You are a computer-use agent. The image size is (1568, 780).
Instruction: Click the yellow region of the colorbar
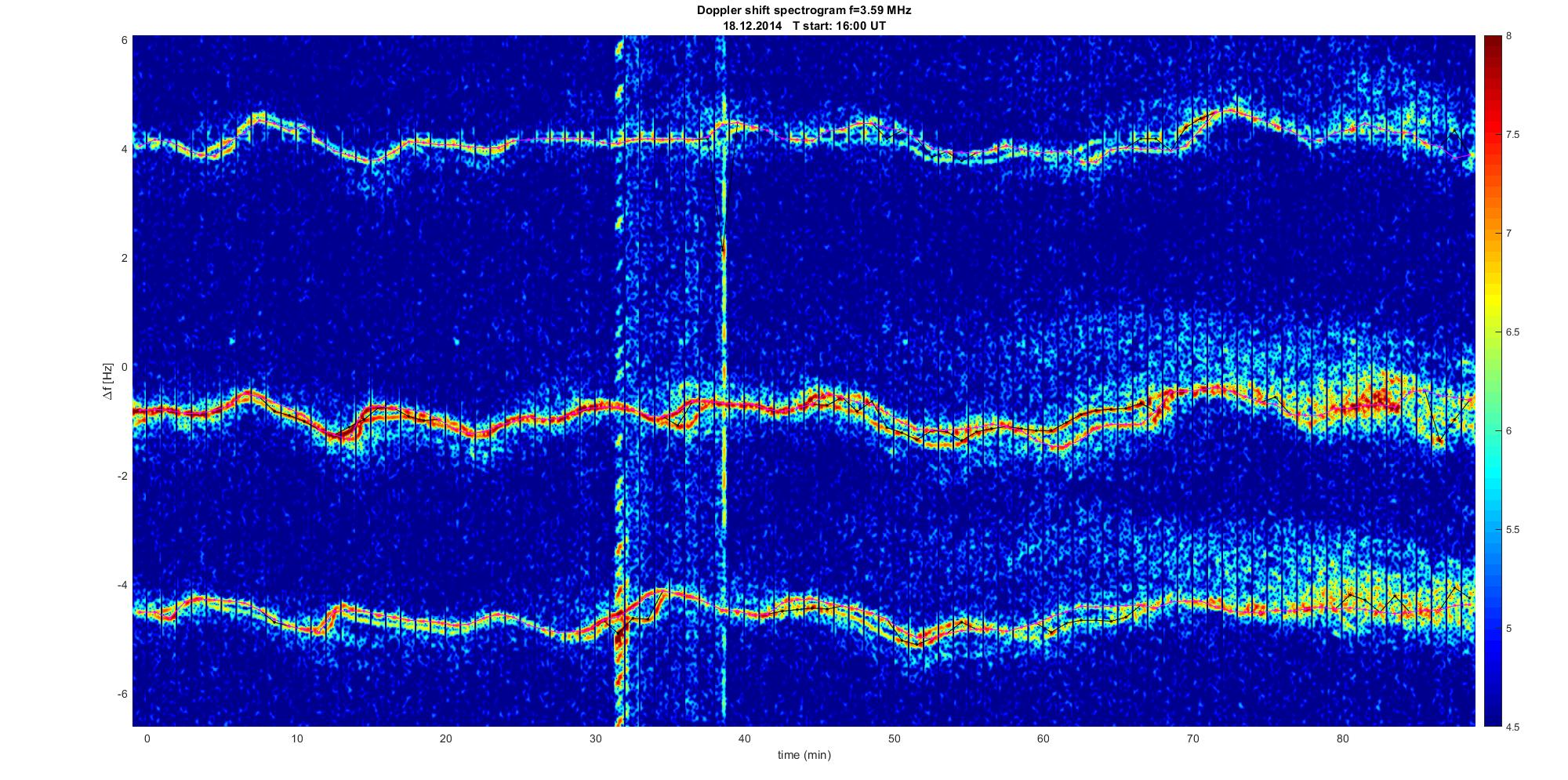1493,302
